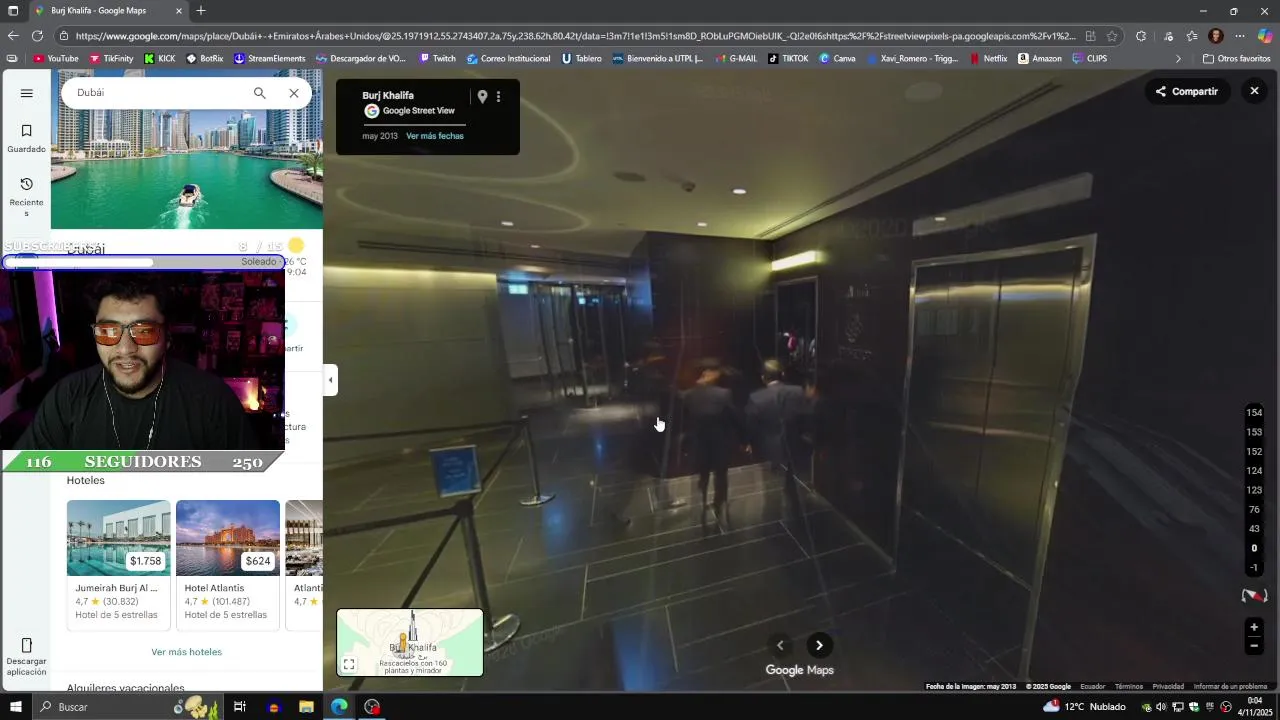This screenshot has height=720, width=1280.
Task: Open the Descargar aplicación sidebar item
Action: [27, 657]
